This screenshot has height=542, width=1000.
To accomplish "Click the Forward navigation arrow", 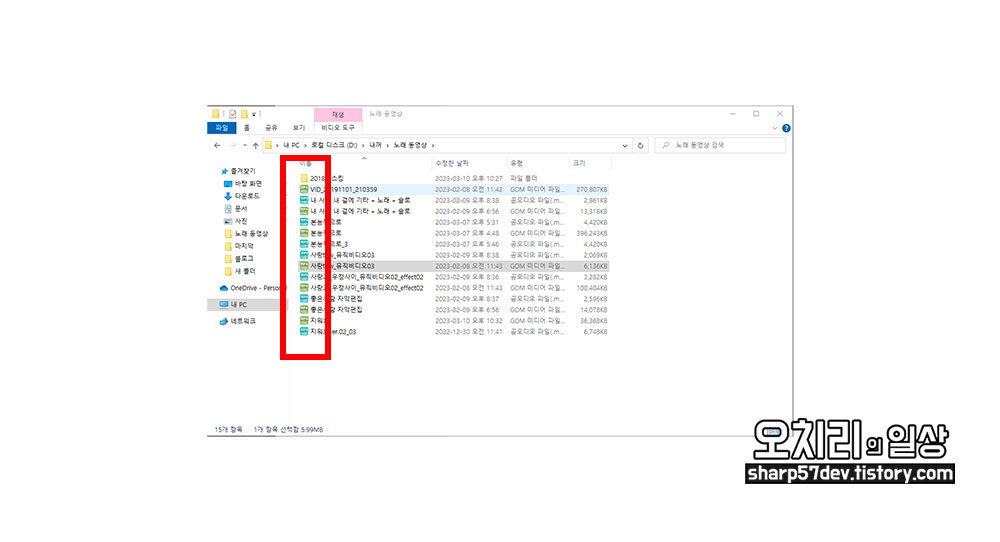I will point(232,145).
